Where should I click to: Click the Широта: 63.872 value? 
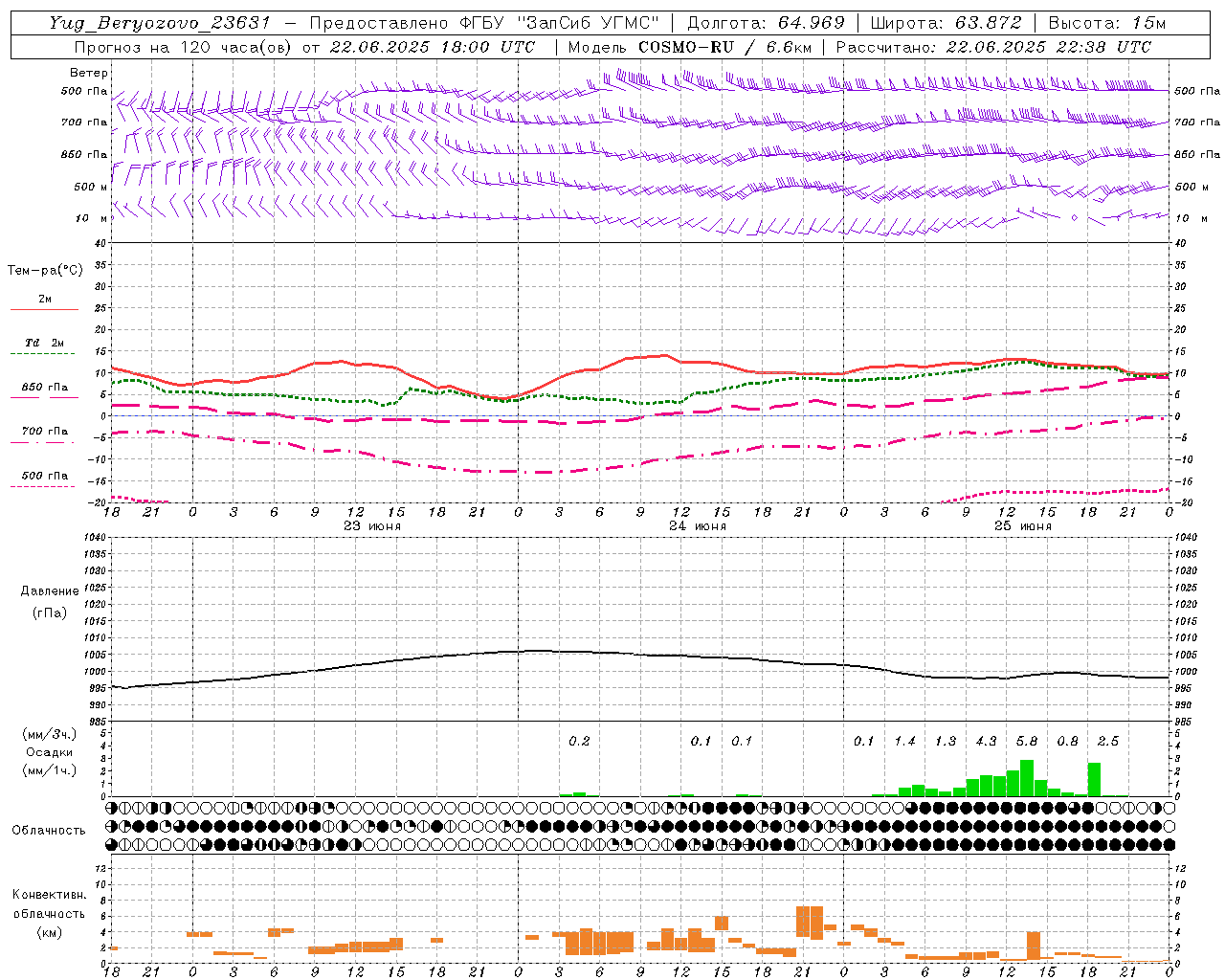point(946,23)
